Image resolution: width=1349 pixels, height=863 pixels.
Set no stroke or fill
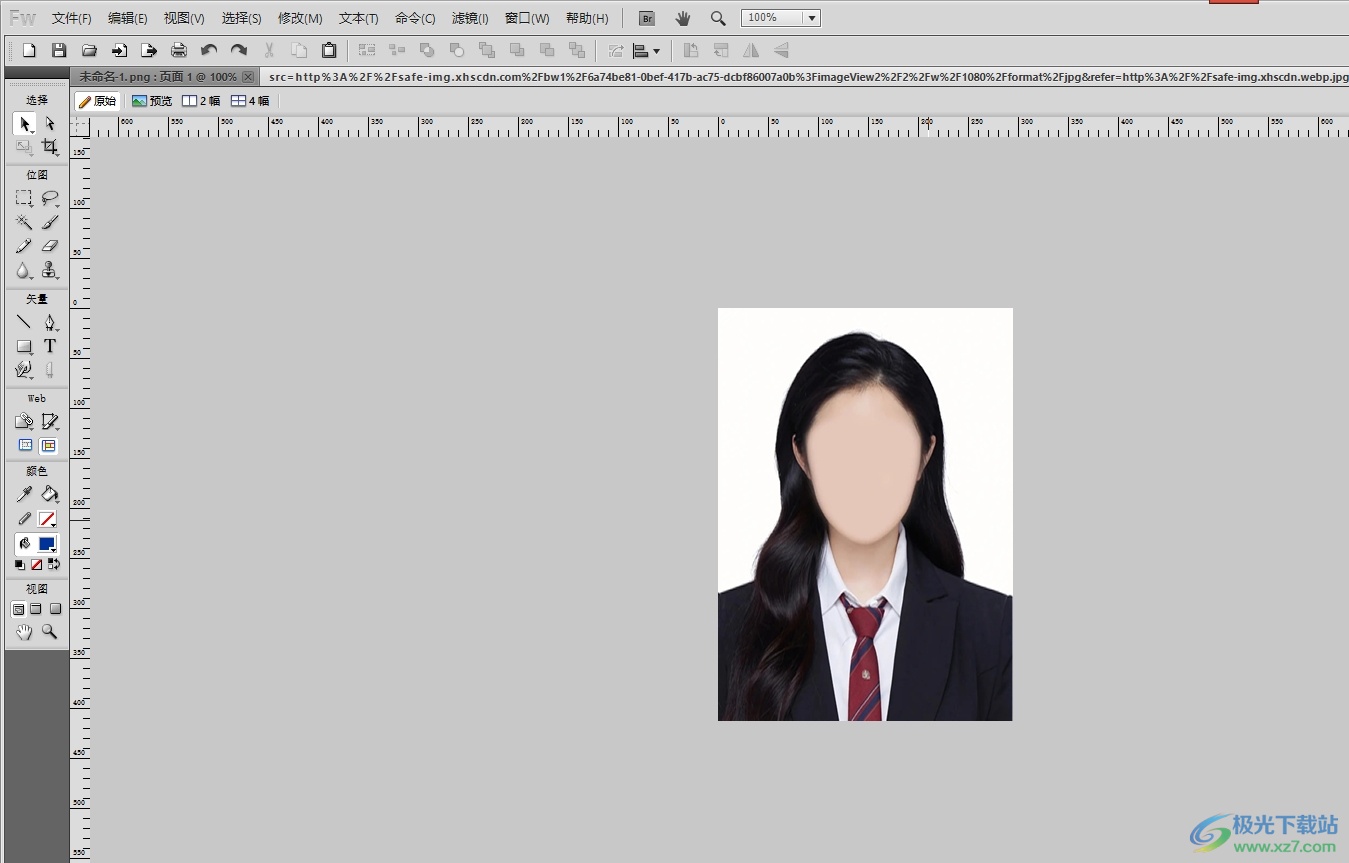click(x=37, y=565)
